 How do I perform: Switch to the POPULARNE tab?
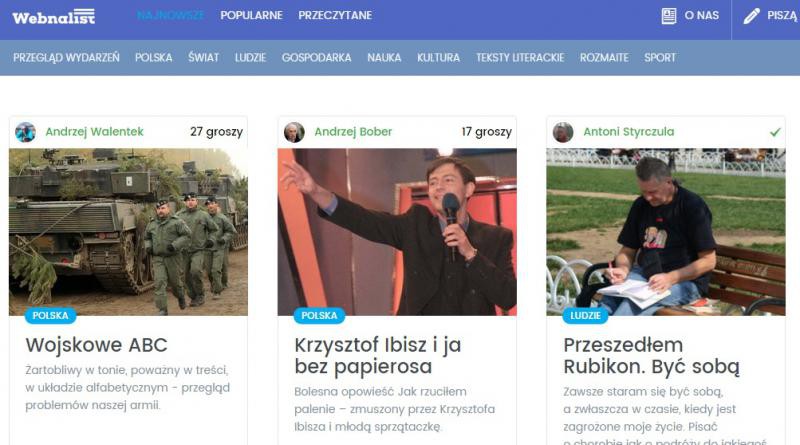252,15
